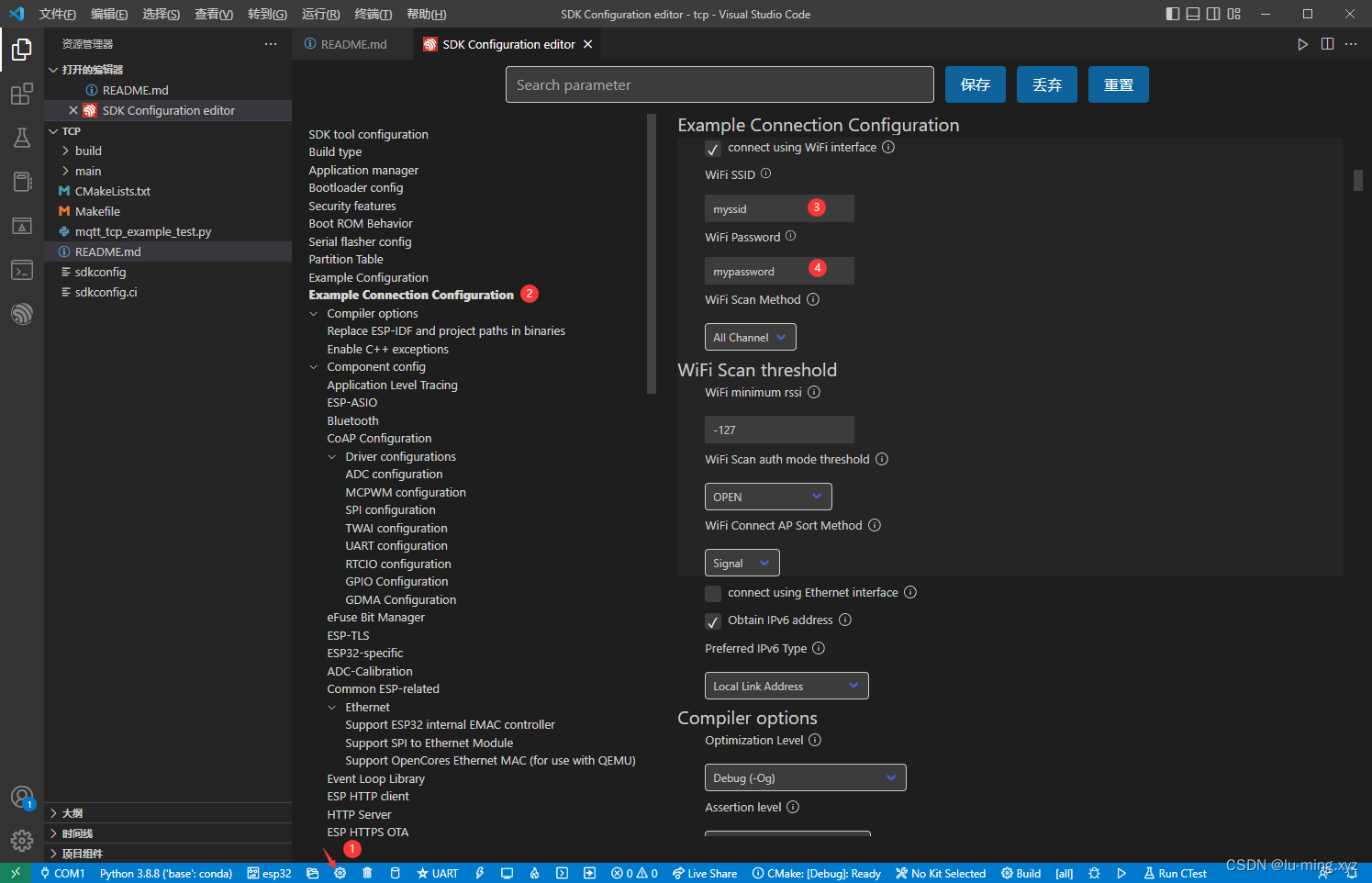Click the WiFi minimum rssi input field

tap(779, 430)
